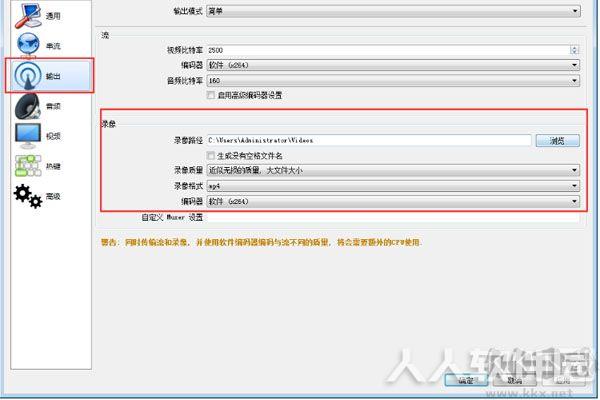This screenshot has height=400, width=600.
Task: Open the 串流 (Stream) globe icon section
Action: pyautogui.click(x=38, y=46)
